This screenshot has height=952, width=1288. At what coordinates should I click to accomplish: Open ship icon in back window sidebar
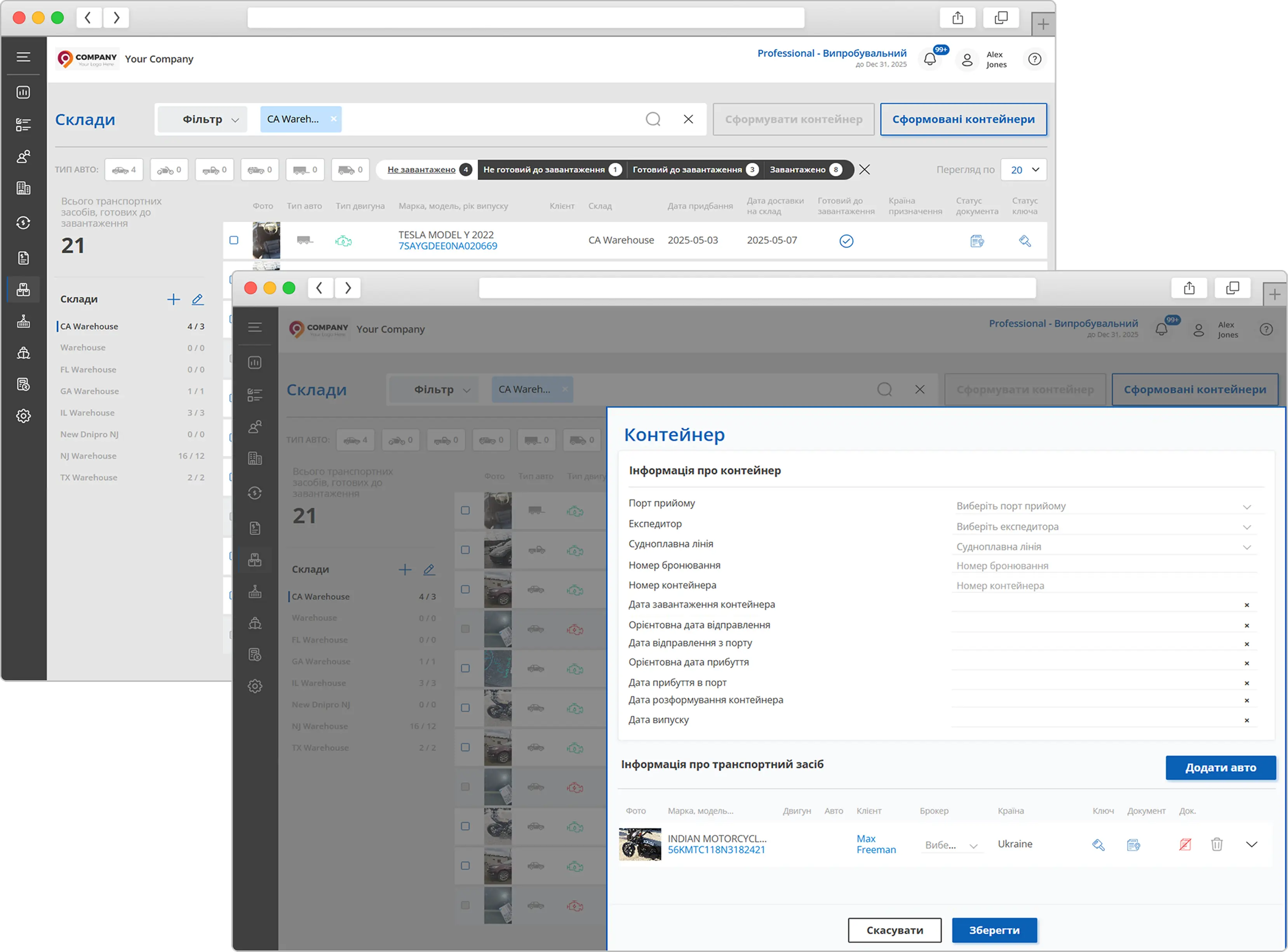[24, 353]
